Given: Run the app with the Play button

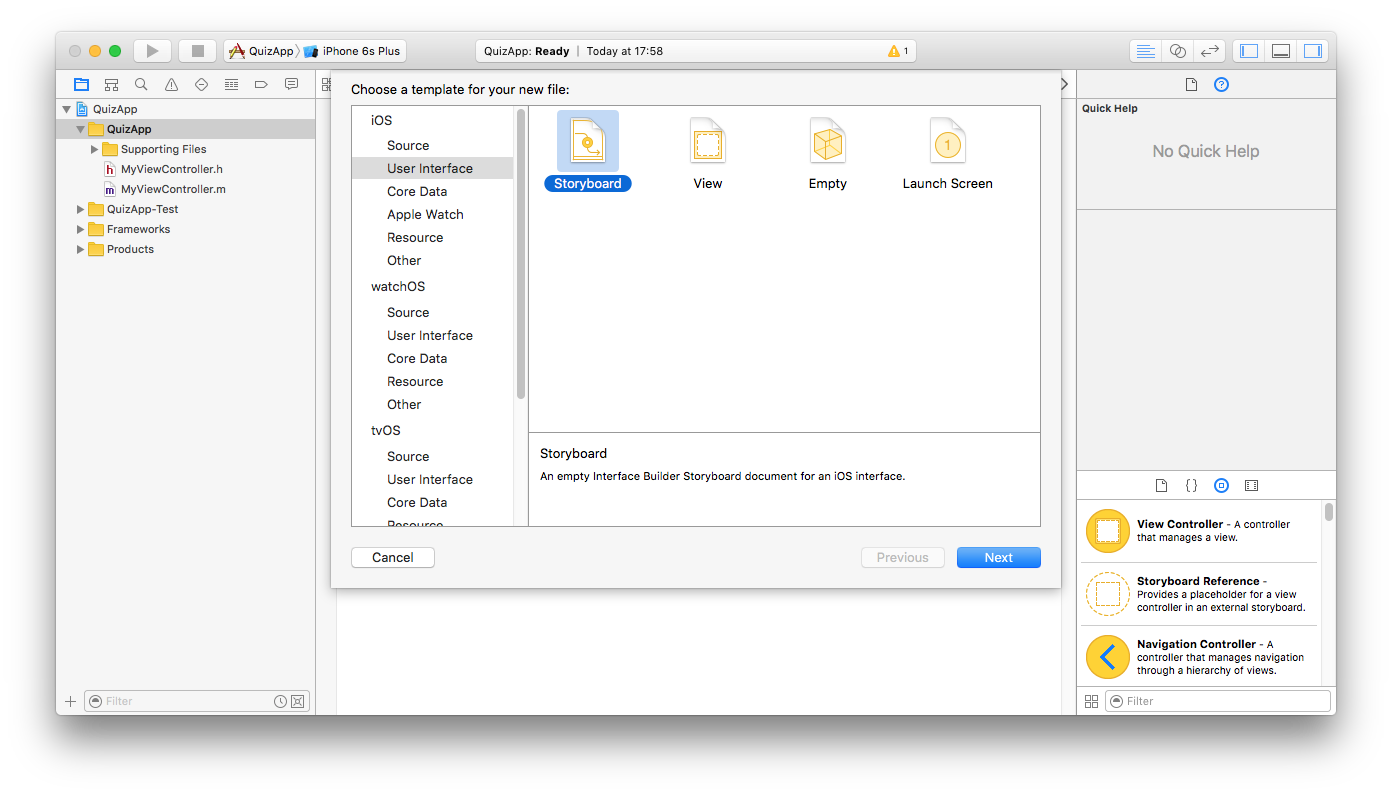Looking at the screenshot, I should point(152,51).
